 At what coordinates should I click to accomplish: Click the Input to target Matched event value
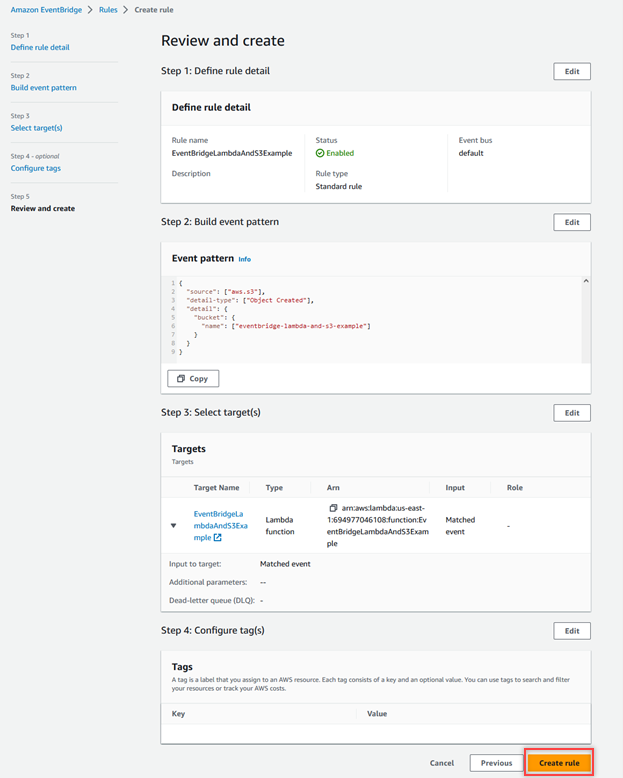285,564
